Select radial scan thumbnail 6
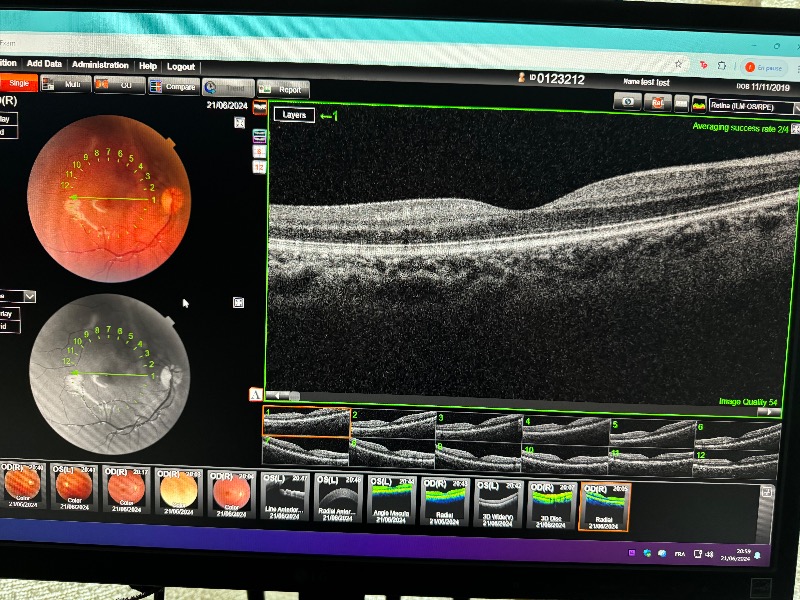The height and width of the screenshot is (600, 800). 738,436
